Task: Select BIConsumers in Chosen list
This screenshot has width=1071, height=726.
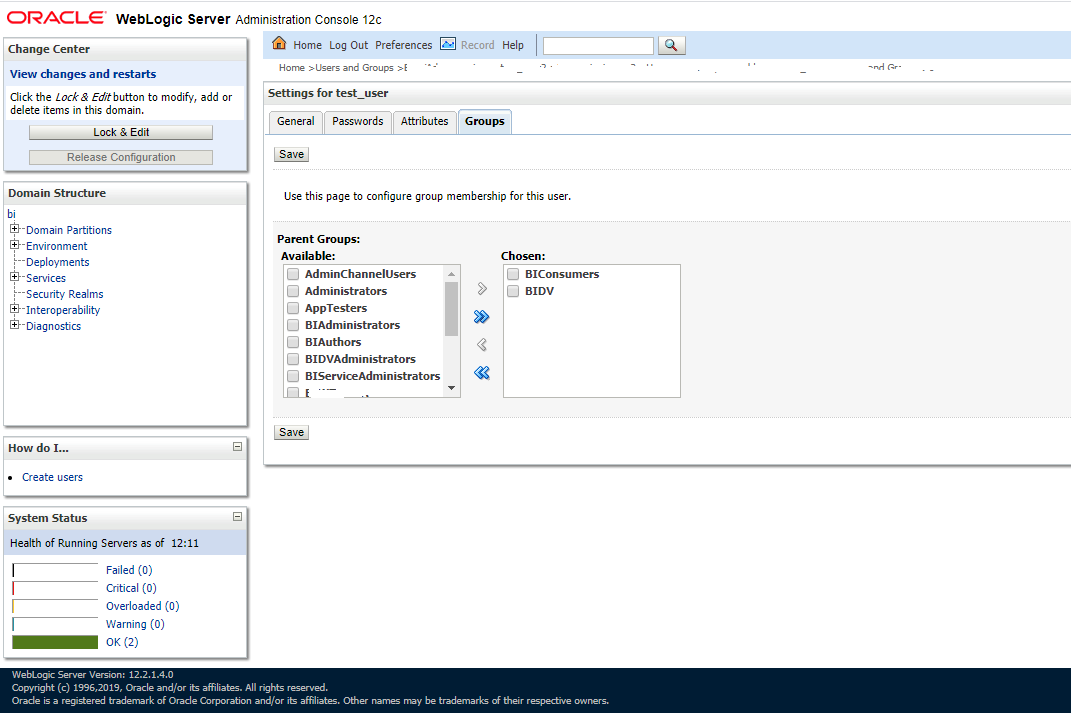Action: point(513,274)
